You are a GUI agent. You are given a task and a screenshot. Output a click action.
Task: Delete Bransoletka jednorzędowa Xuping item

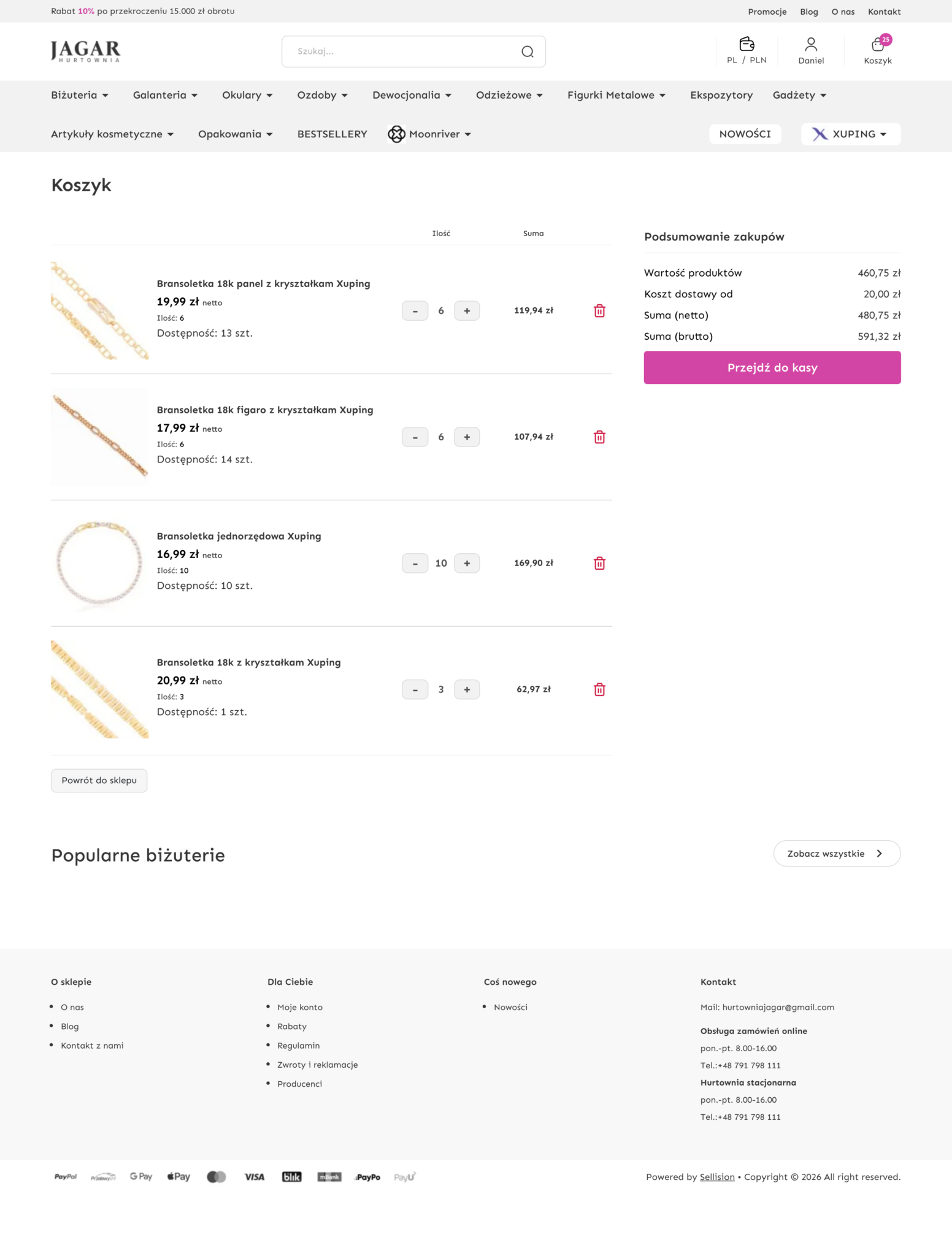click(599, 564)
